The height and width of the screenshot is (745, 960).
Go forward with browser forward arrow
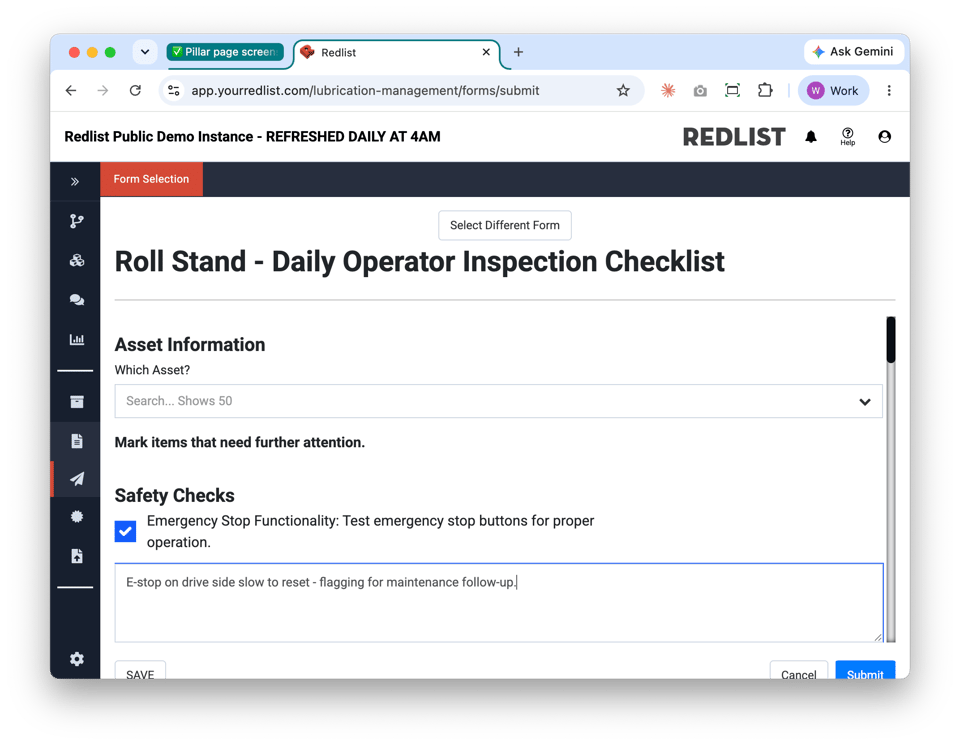(x=103, y=91)
